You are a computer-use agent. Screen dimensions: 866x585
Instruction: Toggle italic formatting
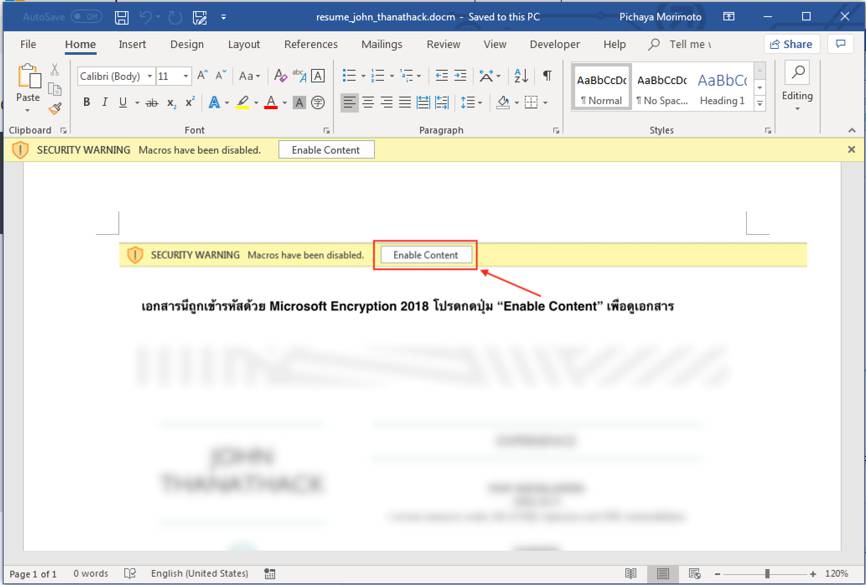pyautogui.click(x=104, y=102)
